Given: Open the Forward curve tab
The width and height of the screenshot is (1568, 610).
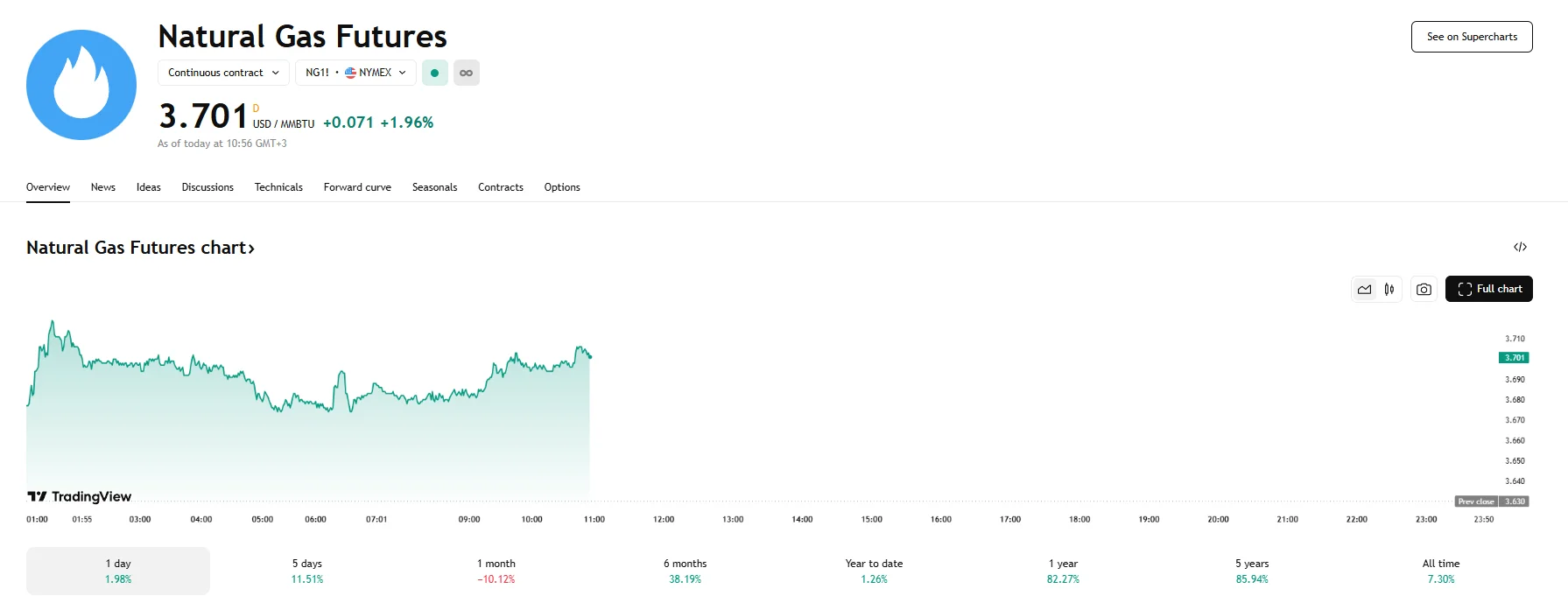Looking at the screenshot, I should pyautogui.click(x=357, y=187).
